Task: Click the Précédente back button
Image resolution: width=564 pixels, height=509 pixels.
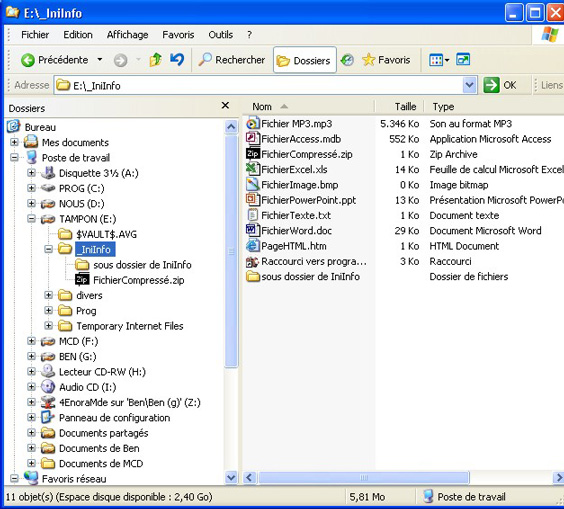Action: 54,60
